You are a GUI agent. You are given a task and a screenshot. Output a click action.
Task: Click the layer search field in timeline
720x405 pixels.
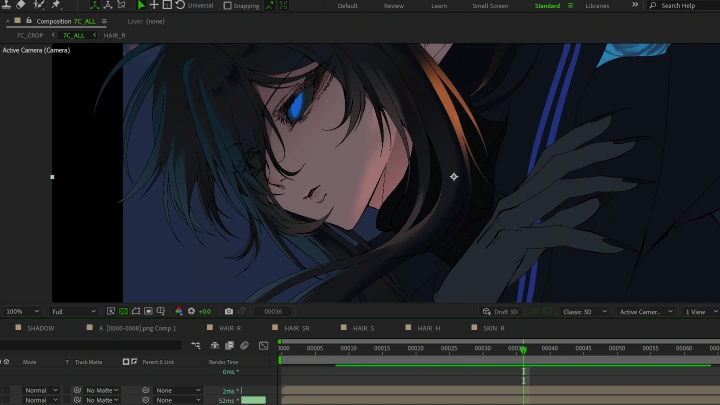91,345
